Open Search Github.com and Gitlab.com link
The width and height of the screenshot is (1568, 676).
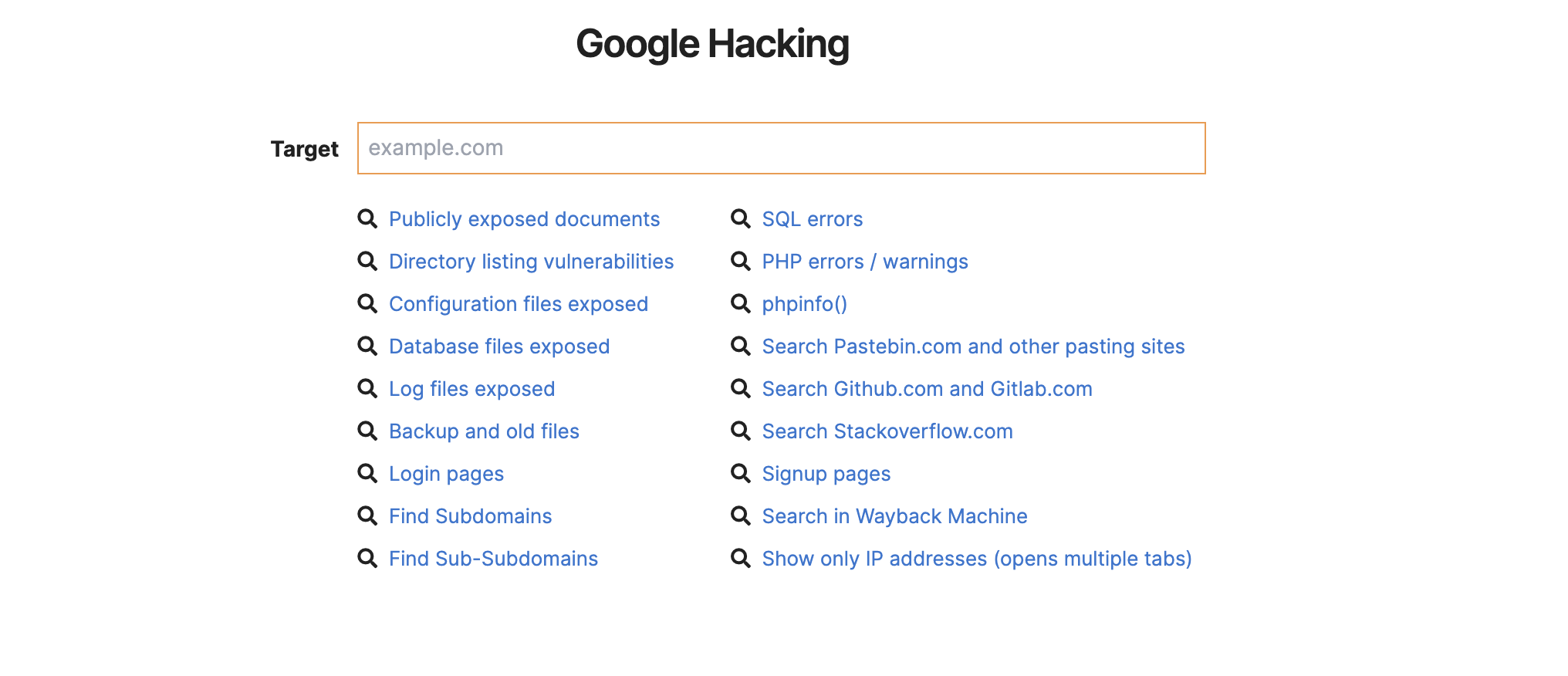[926, 389]
